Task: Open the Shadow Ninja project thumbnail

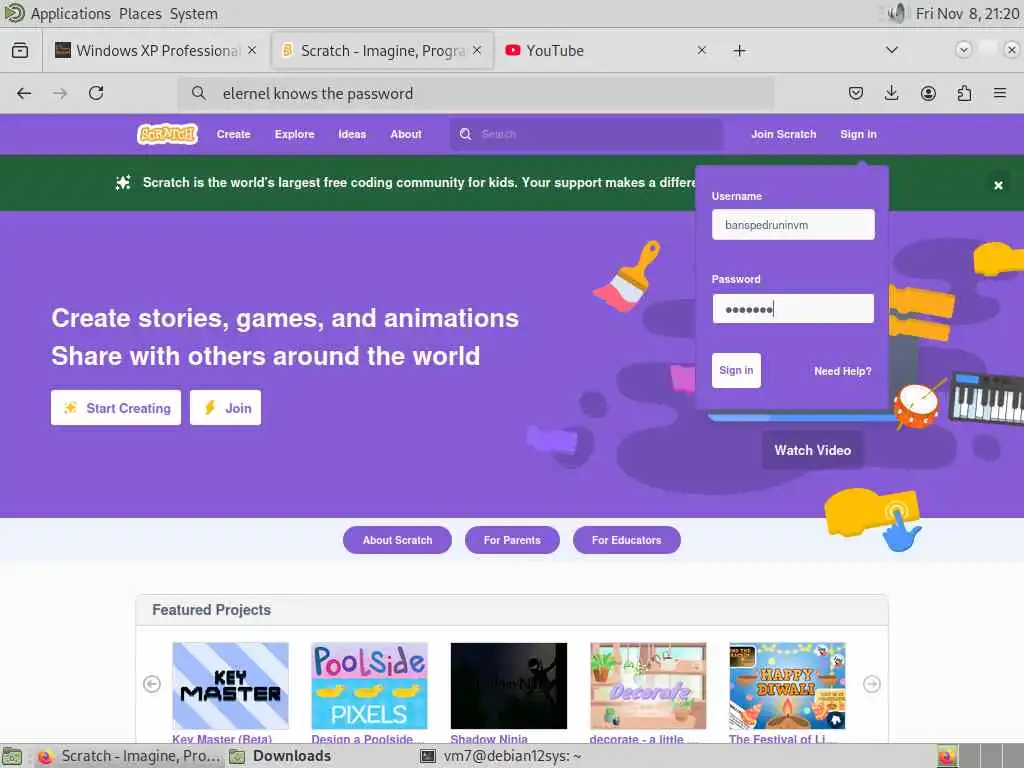Action: tap(509, 685)
